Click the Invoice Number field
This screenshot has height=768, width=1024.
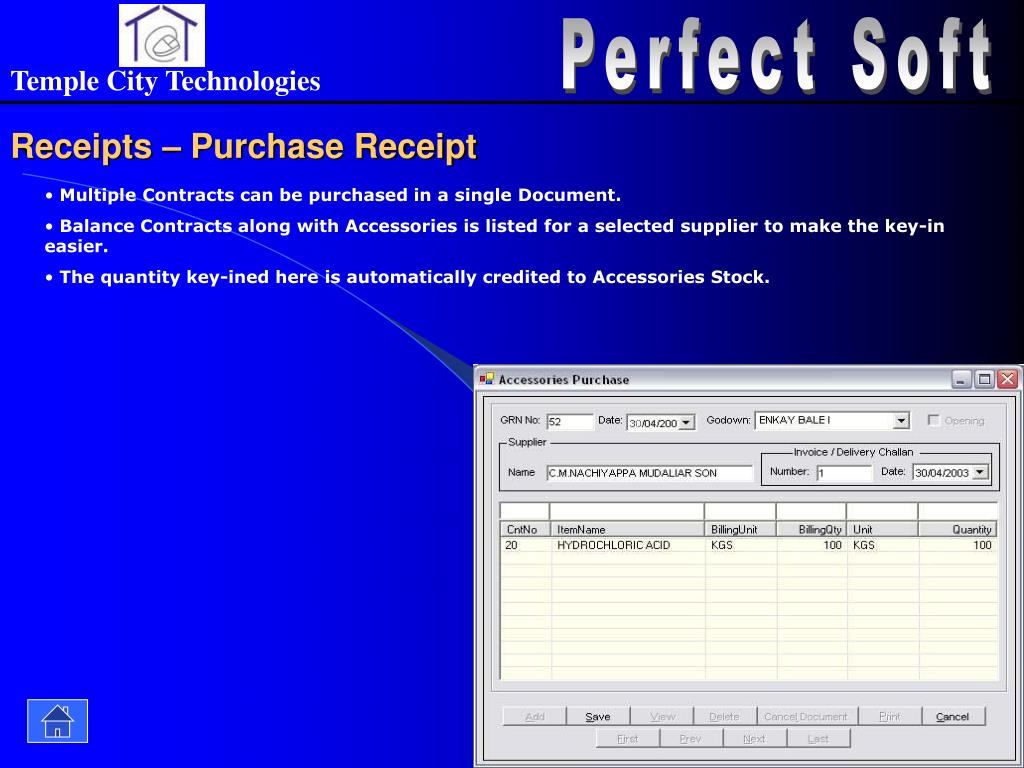coord(844,473)
